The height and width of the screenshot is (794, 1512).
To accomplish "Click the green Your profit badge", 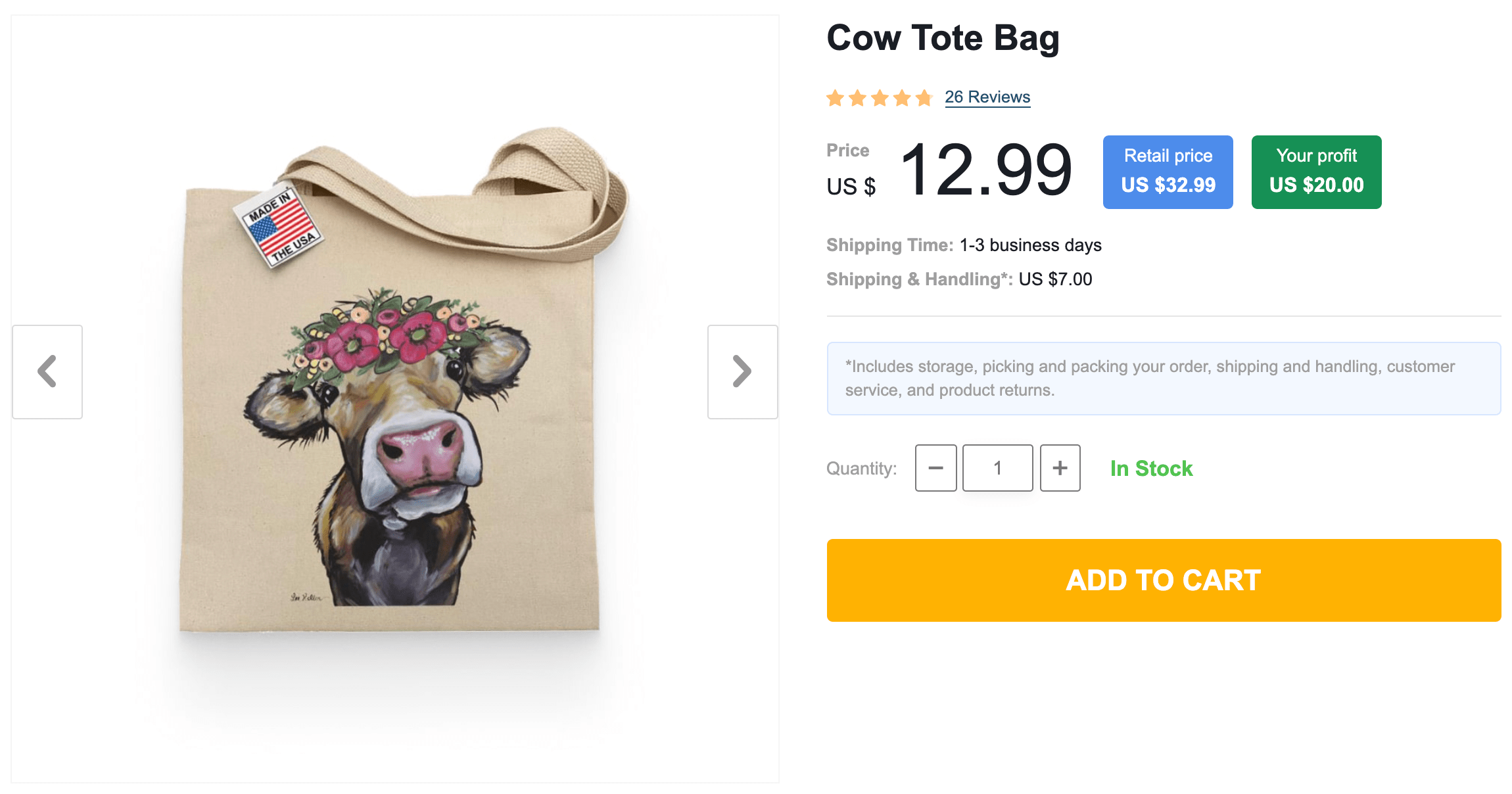I will (1316, 172).
